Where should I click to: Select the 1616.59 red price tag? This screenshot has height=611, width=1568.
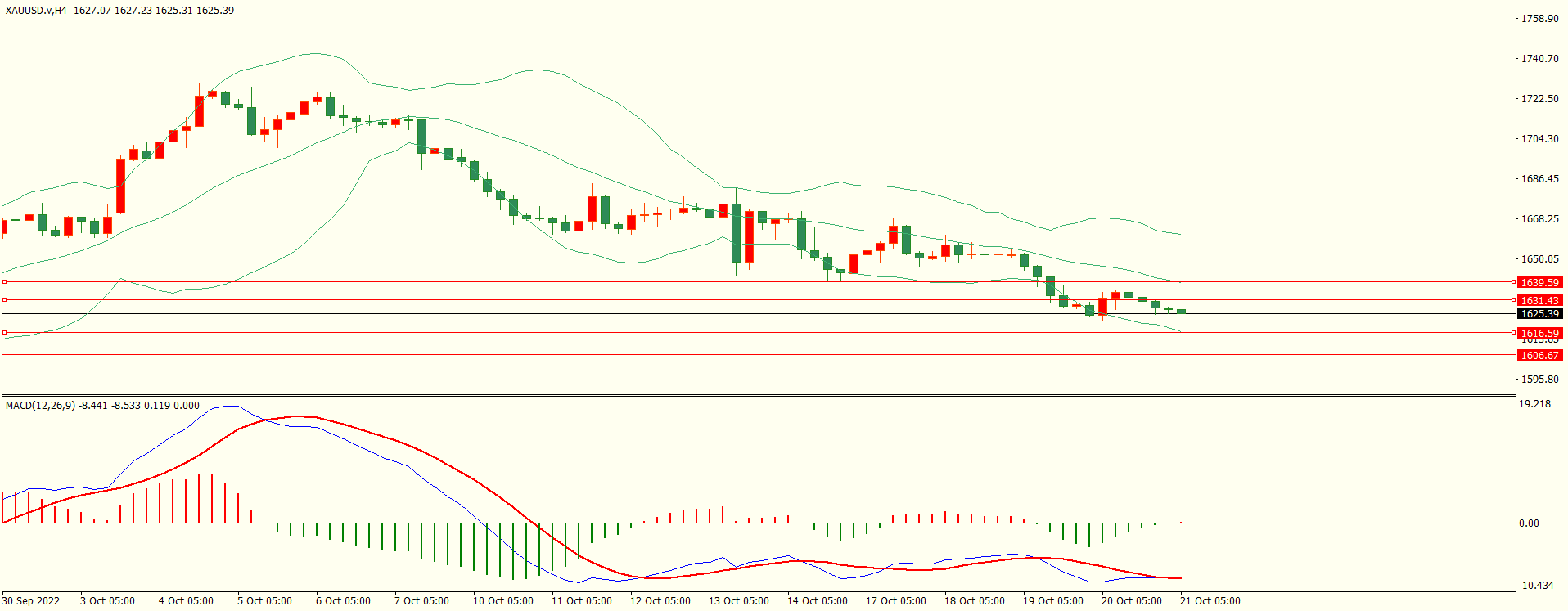(x=1539, y=333)
